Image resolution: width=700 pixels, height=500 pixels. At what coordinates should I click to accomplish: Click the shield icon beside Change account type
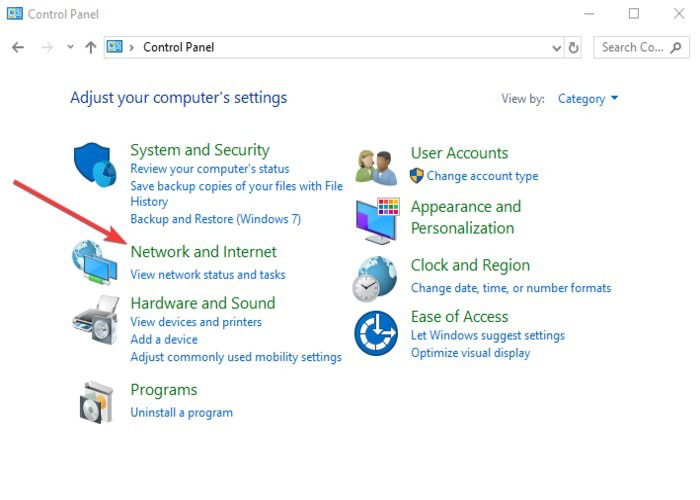[x=416, y=175]
